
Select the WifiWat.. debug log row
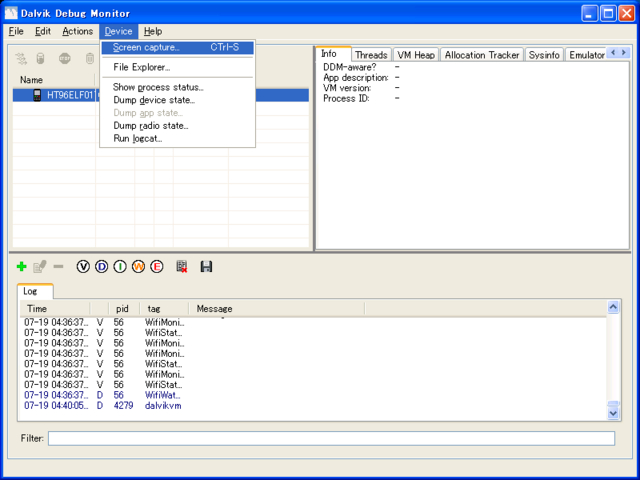313,395
